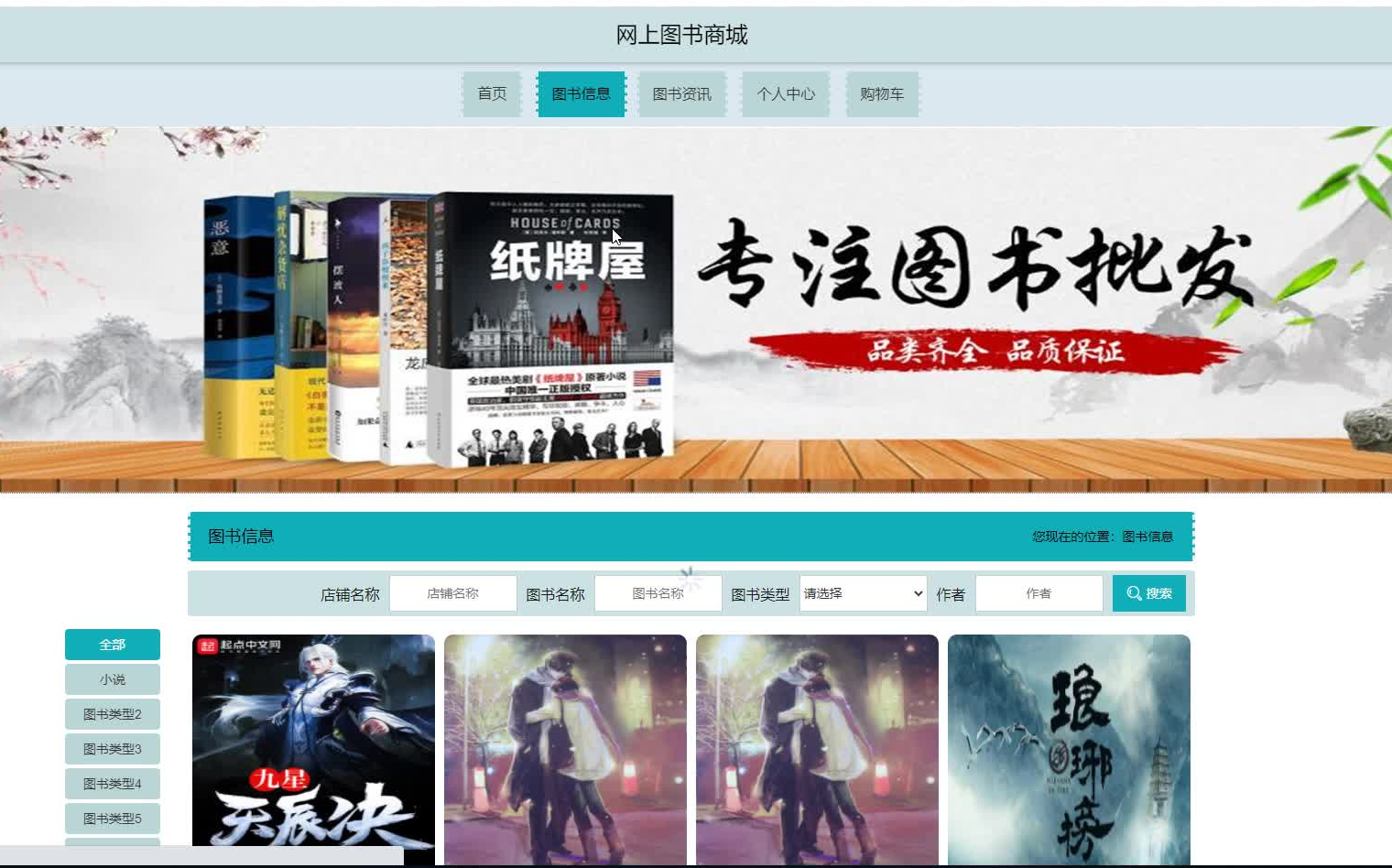Open the 购物车 tab
The width and height of the screenshot is (1392, 868).
(x=882, y=94)
